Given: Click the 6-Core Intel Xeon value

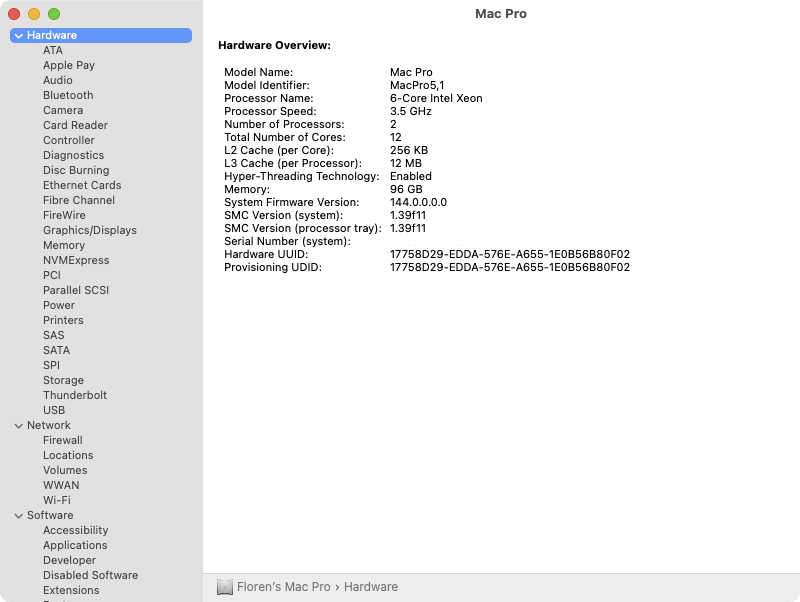Looking at the screenshot, I should coord(436,98).
